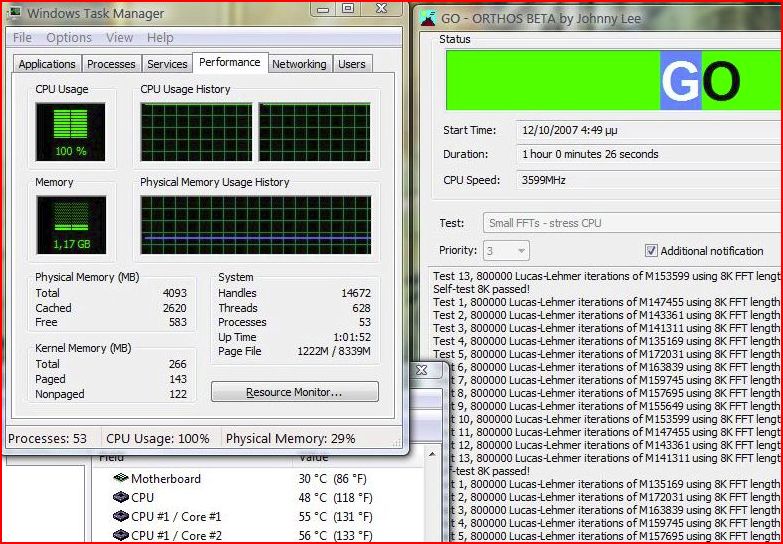Click the CPU #1 / Core #1 chip icon

tap(121, 516)
